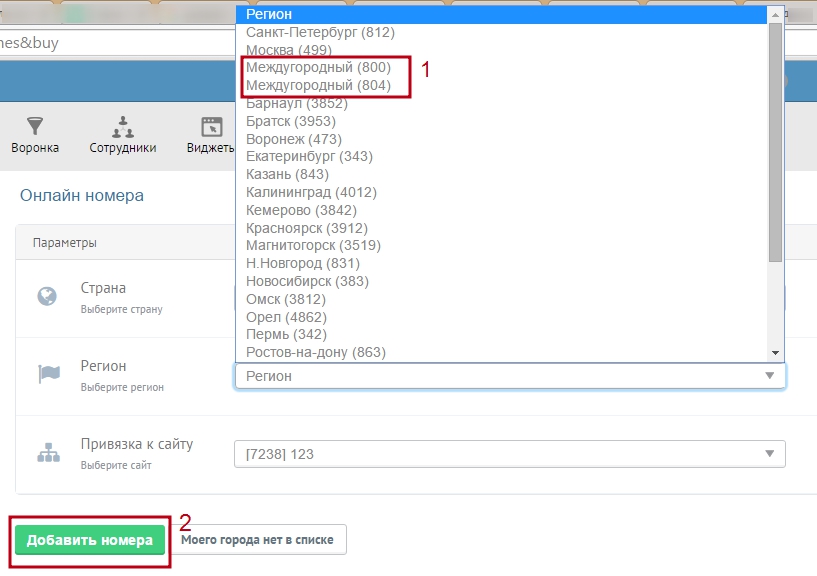817x576 pixels.
Task: Choose Барнаул (3852) from dropdown list
Action: 502,103
